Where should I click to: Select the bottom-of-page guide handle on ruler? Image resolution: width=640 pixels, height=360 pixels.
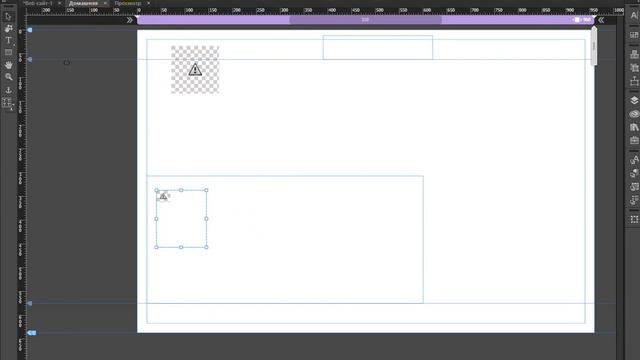[31, 333]
